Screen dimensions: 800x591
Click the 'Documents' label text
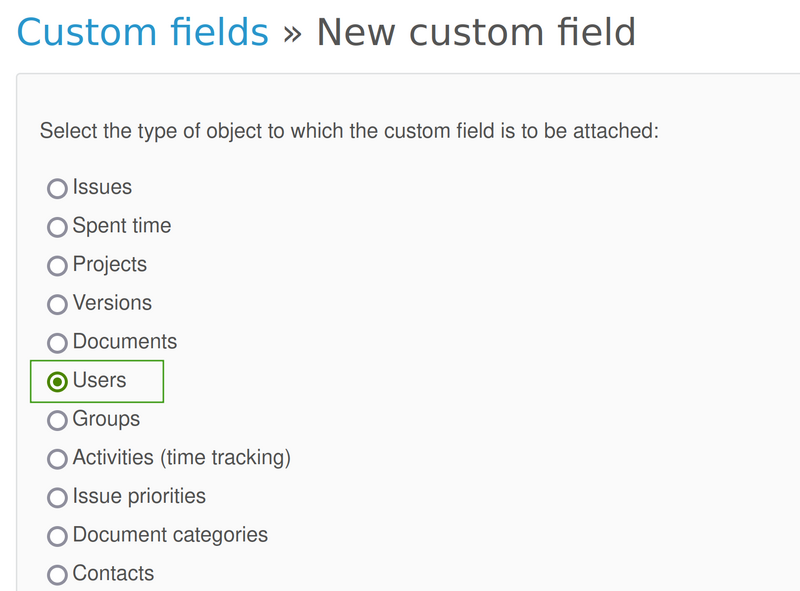point(125,342)
